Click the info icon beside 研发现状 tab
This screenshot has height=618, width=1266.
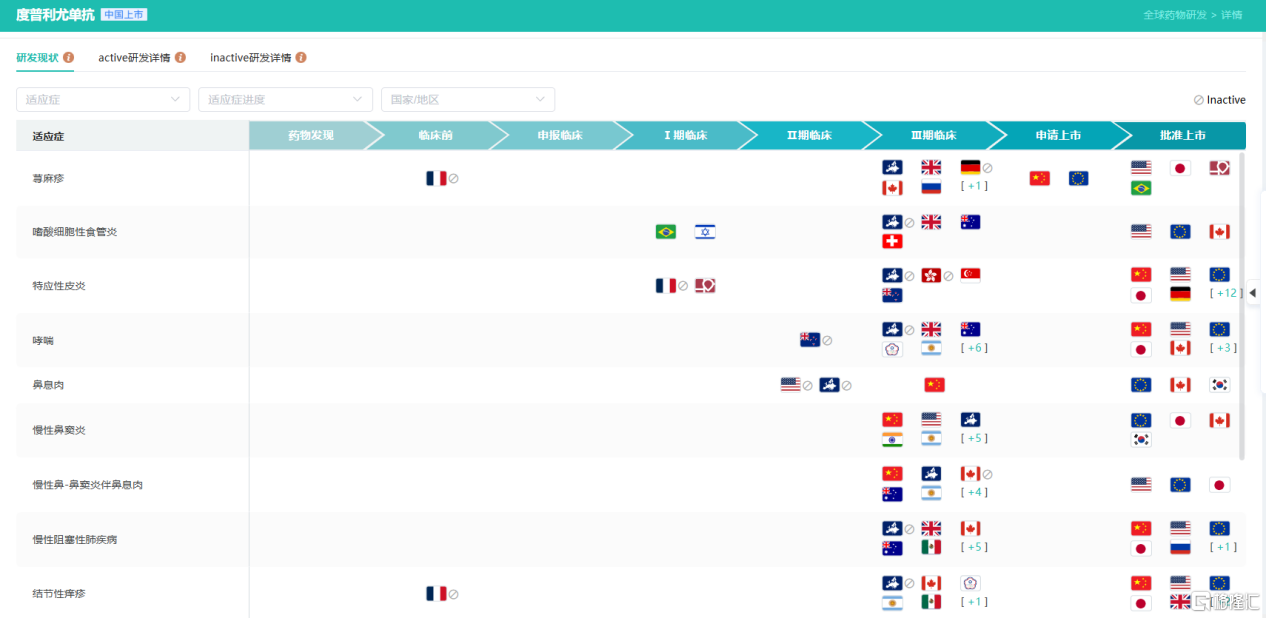(69, 58)
